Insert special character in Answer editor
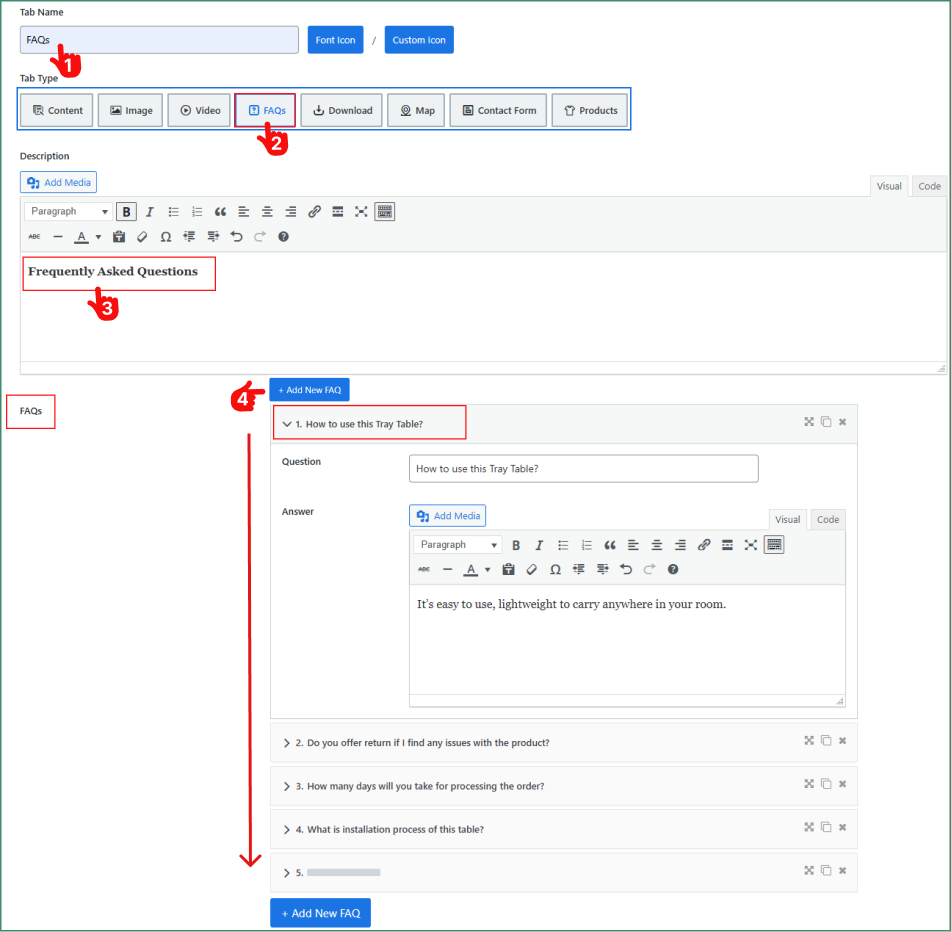The width and height of the screenshot is (951, 932). point(555,569)
